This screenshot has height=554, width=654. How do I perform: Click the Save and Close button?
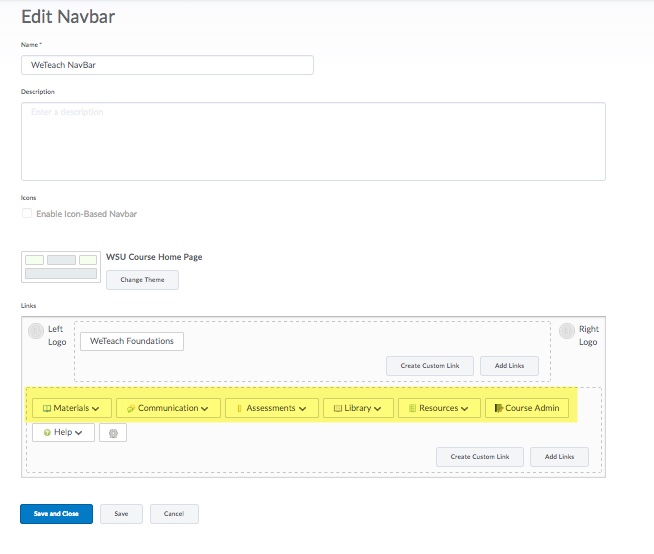tap(56, 513)
